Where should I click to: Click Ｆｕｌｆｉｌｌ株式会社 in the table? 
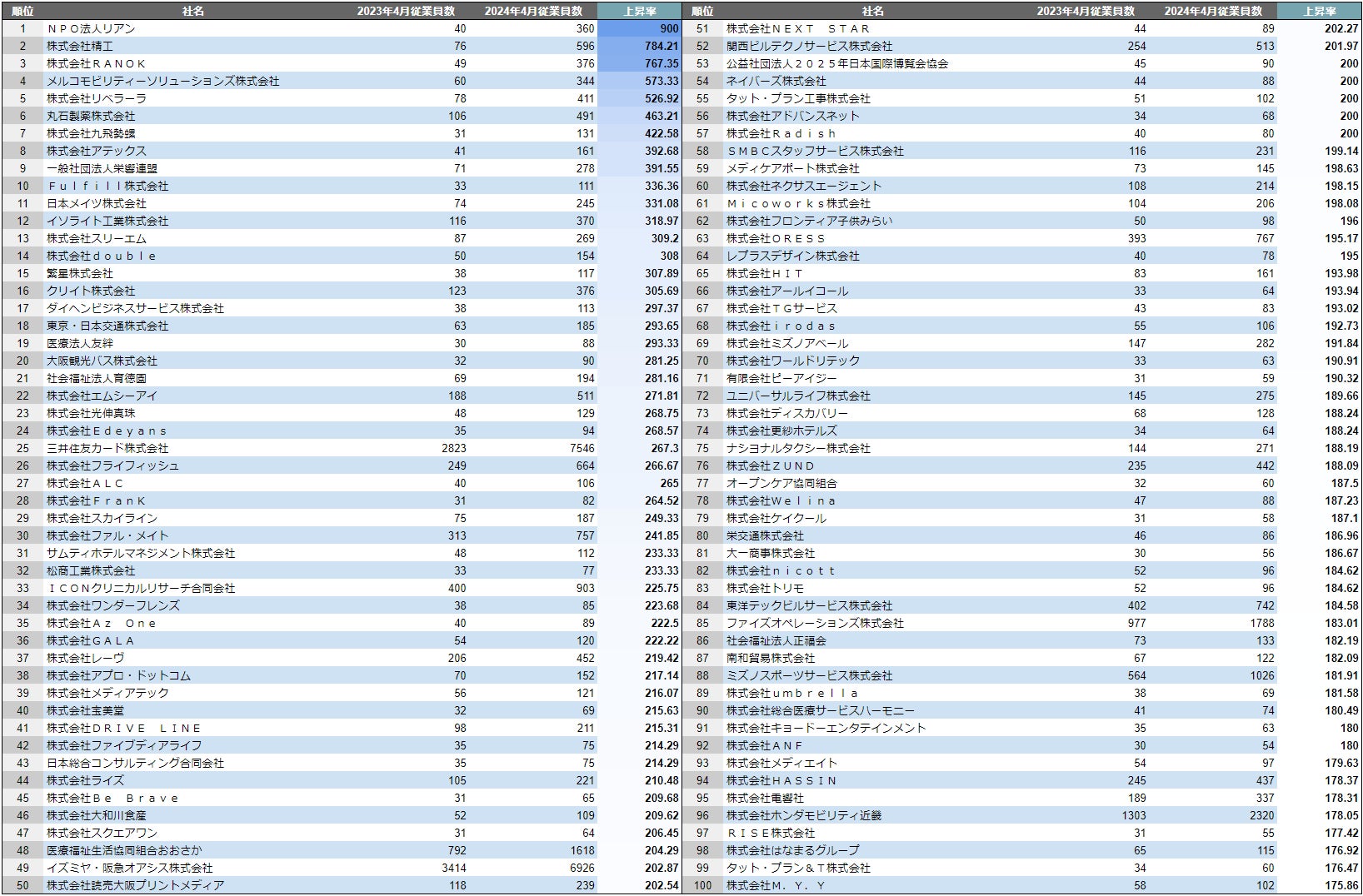[x=107, y=186]
